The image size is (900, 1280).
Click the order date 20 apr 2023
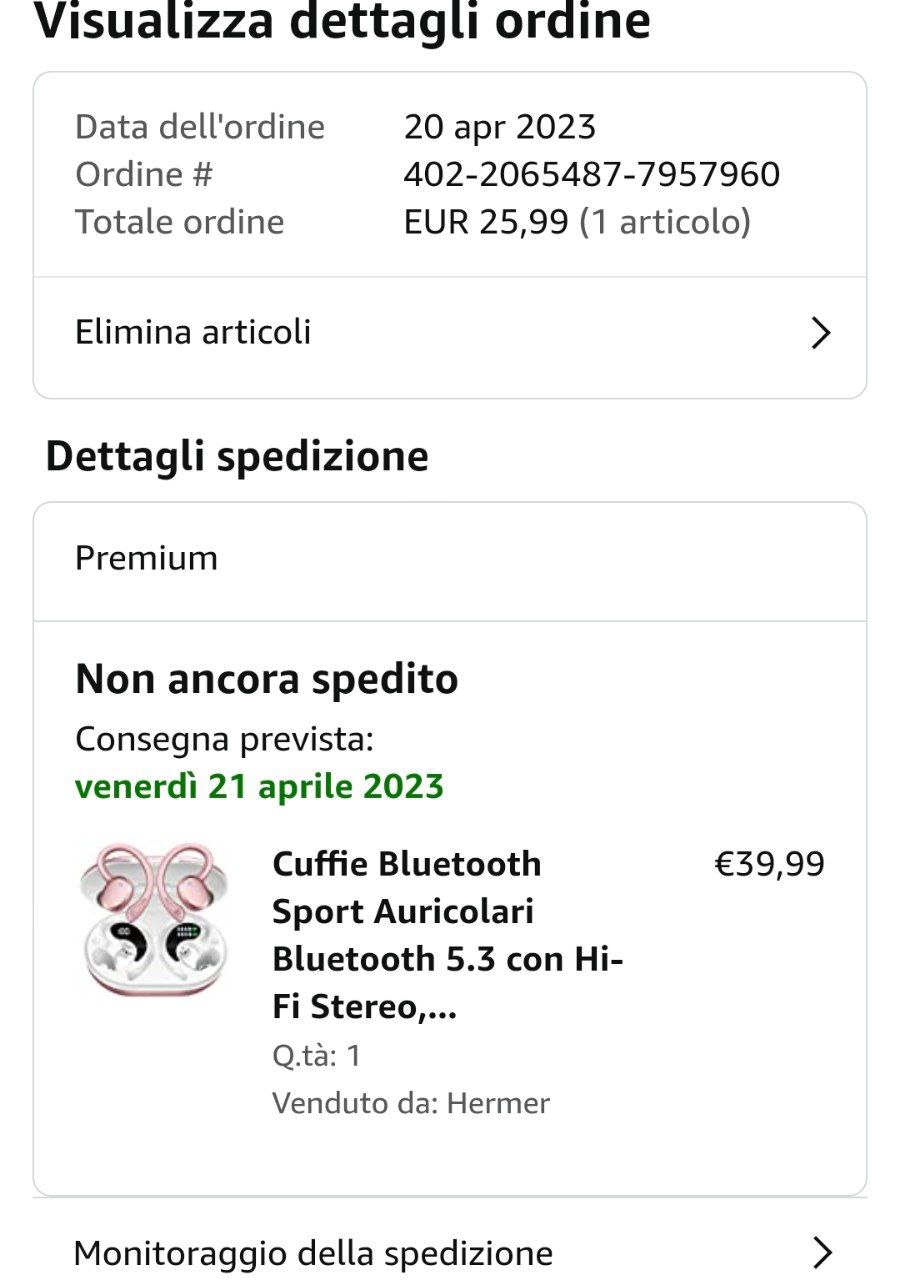click(499, 127)
